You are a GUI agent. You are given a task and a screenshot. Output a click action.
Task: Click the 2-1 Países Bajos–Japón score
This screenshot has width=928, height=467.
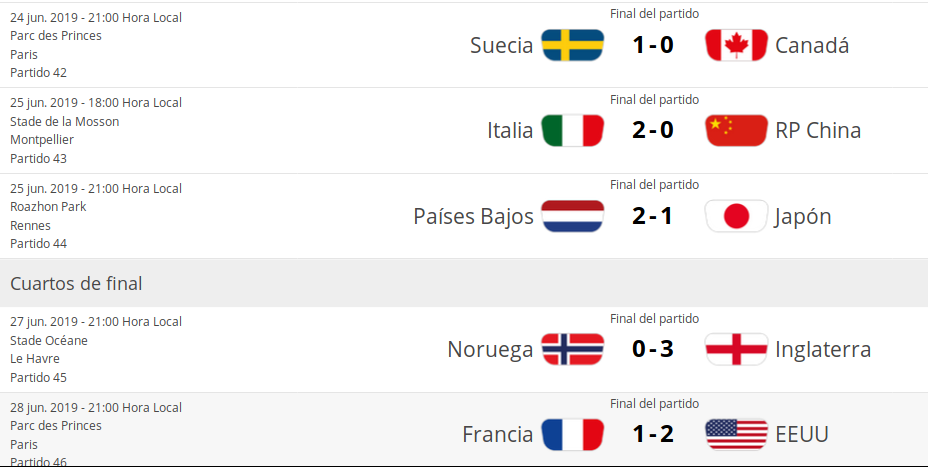653,217
